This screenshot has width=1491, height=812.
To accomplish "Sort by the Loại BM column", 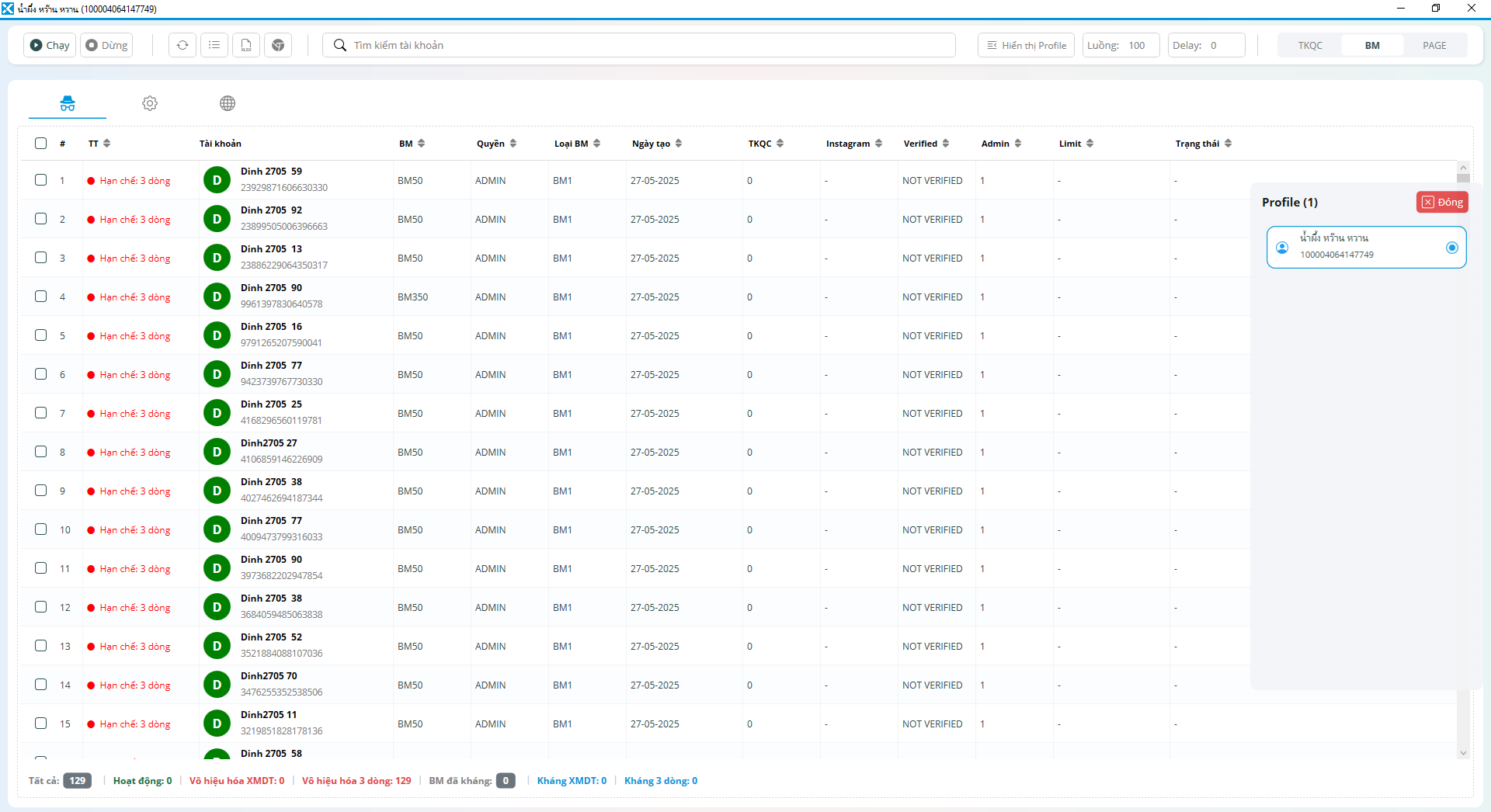I will pyautogui.click(x=578, y=144).
